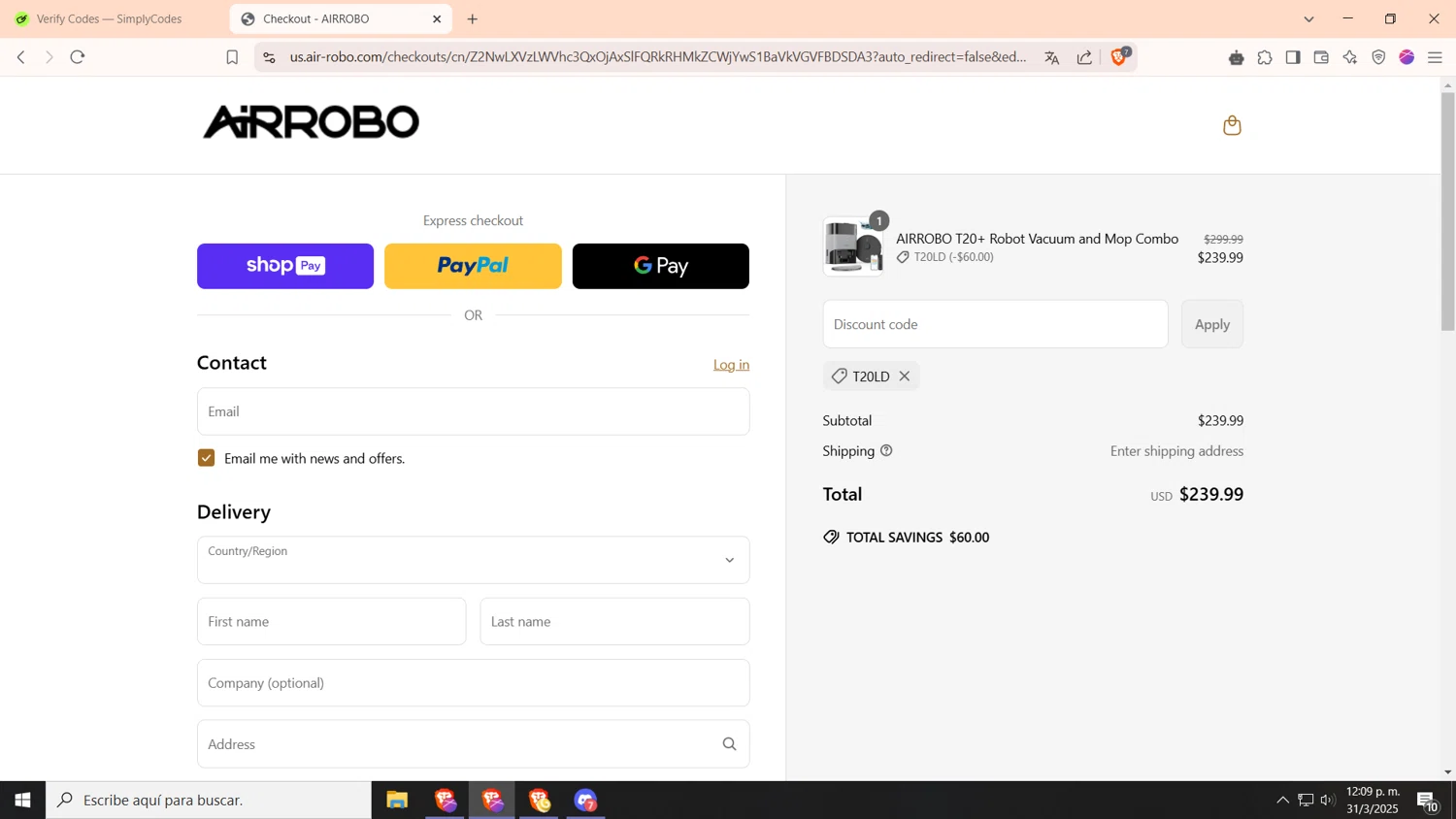Go back to previous page
This screenshot has width=1456, height=819.
[20, 57]
